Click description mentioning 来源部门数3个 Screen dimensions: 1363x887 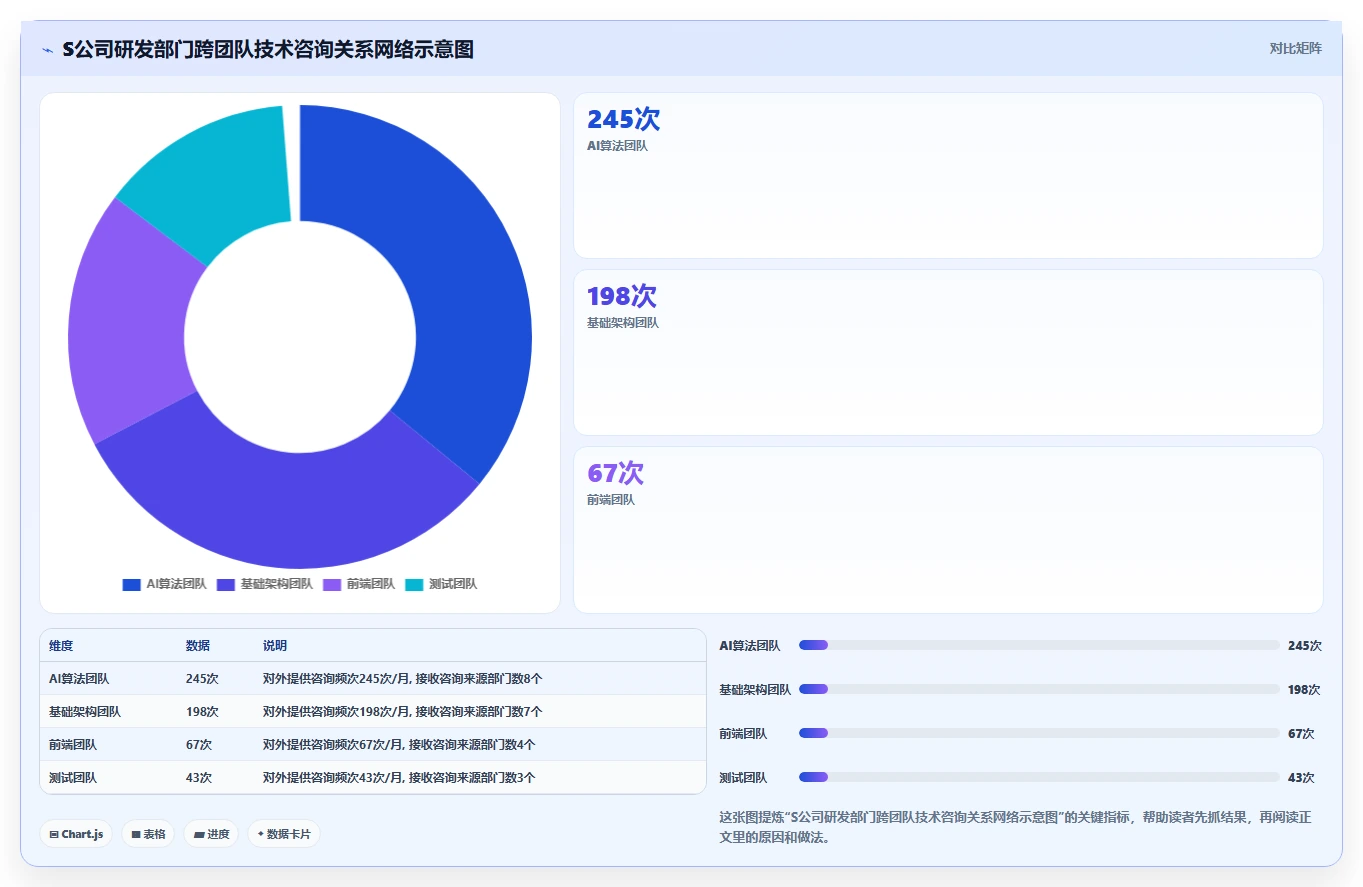(x=399, y=778)
